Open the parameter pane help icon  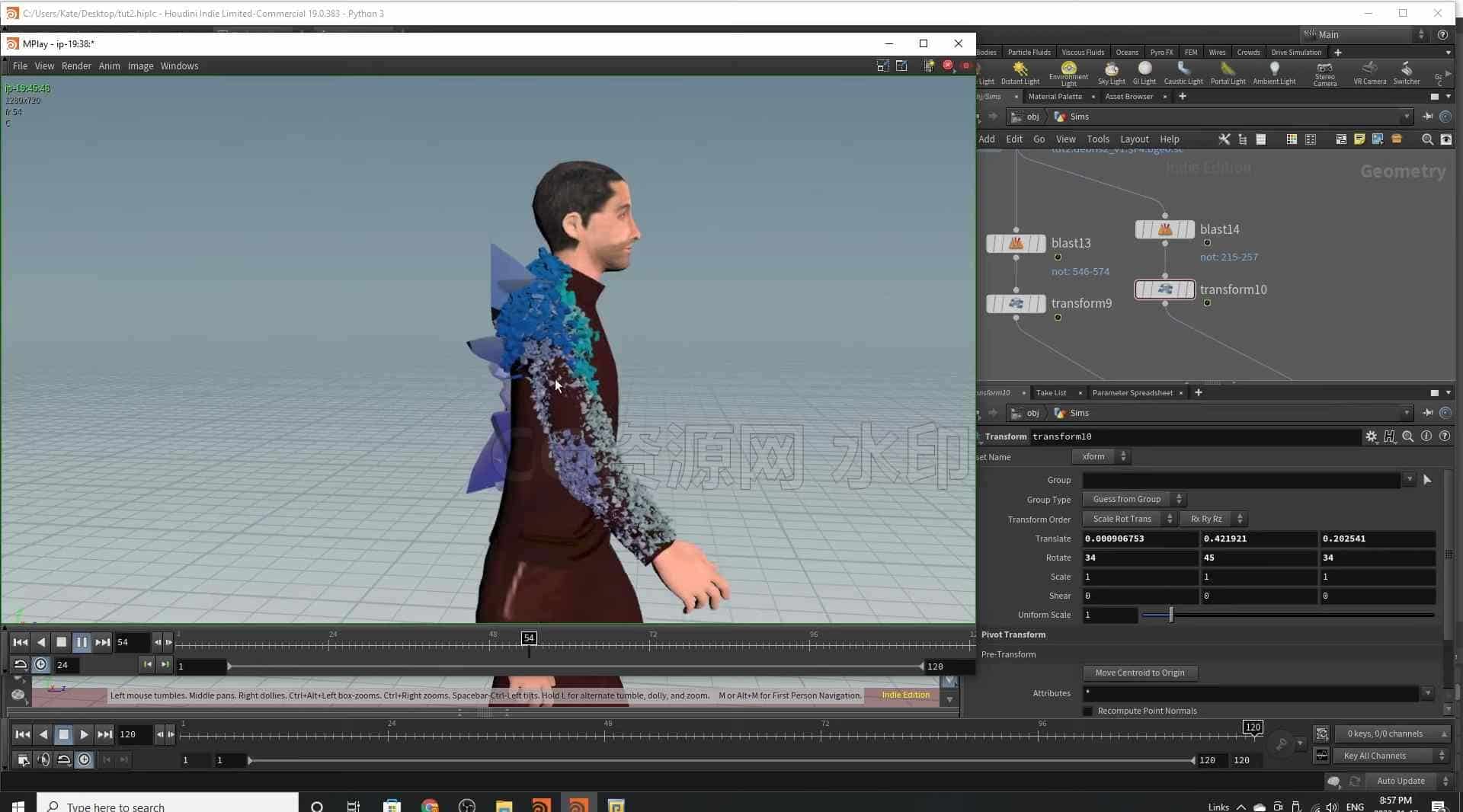(1445, 436)
